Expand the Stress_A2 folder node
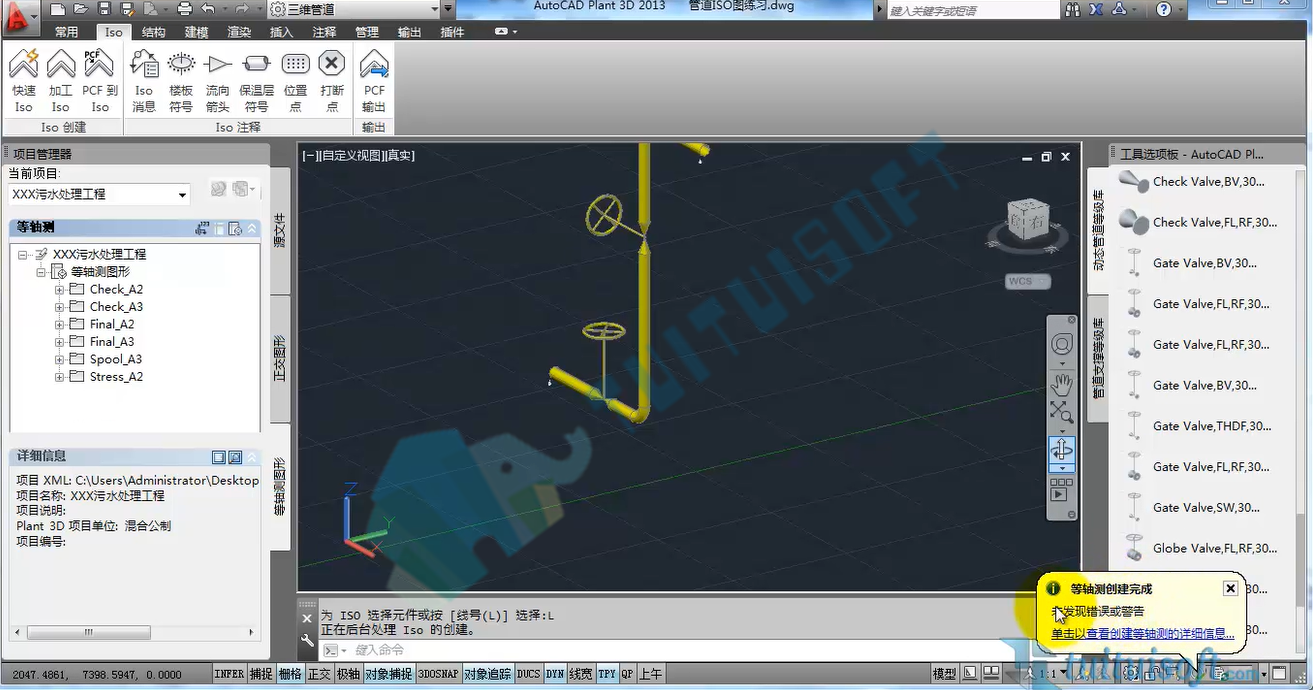1313x690 pixels. (60, 377)
